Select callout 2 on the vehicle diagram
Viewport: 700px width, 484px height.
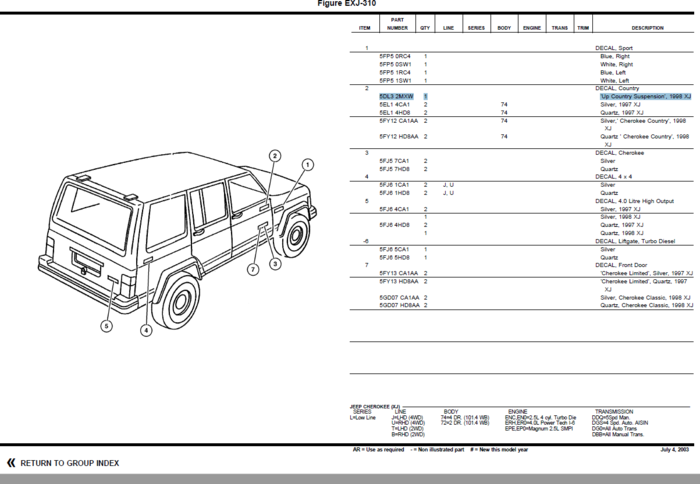click(275, 156)
